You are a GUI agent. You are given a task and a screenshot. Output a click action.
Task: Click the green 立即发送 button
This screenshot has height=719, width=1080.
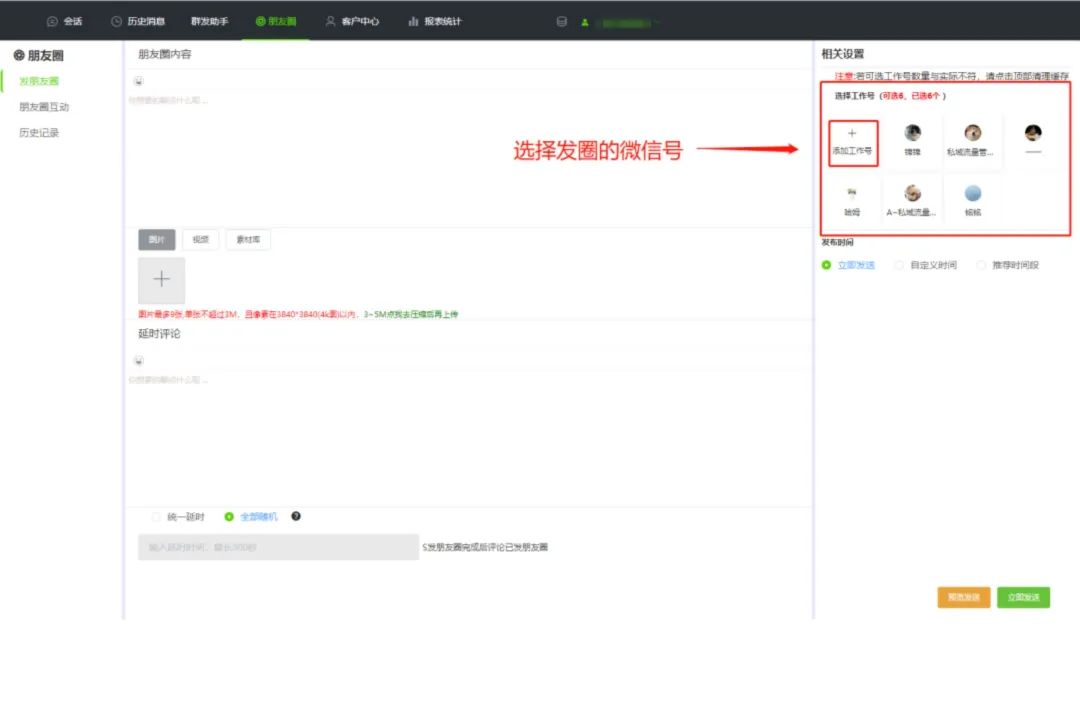[1023, 597]
